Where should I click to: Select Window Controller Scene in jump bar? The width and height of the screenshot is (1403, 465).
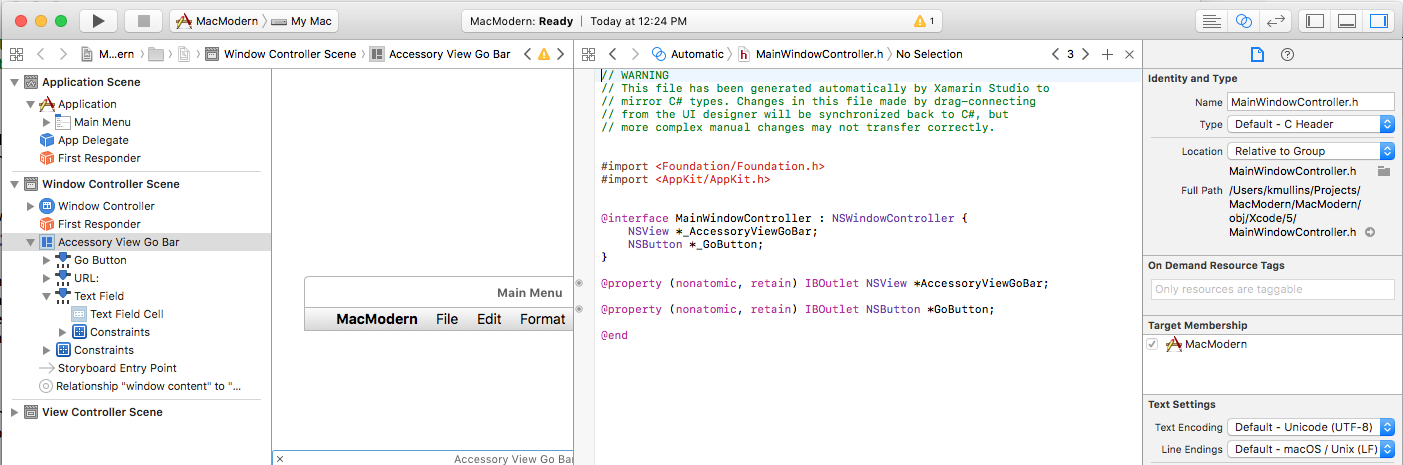pos(281,54)
